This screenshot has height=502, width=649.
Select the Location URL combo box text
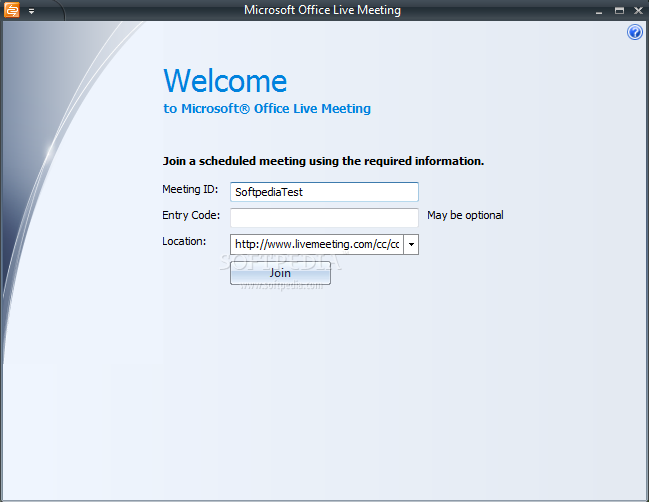tap(317, 244)
